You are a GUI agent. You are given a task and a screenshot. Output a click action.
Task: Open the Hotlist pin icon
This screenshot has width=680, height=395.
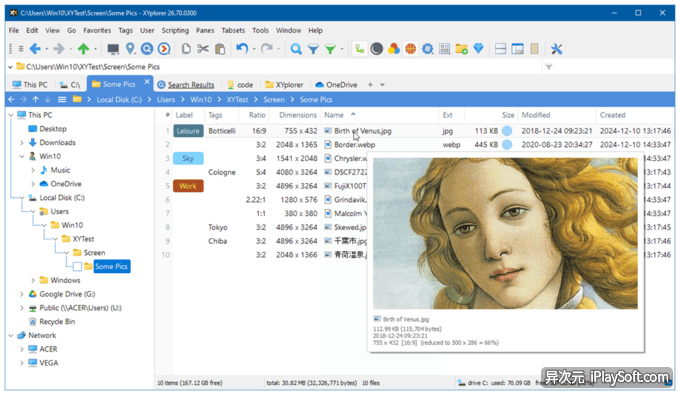[130, 49]
